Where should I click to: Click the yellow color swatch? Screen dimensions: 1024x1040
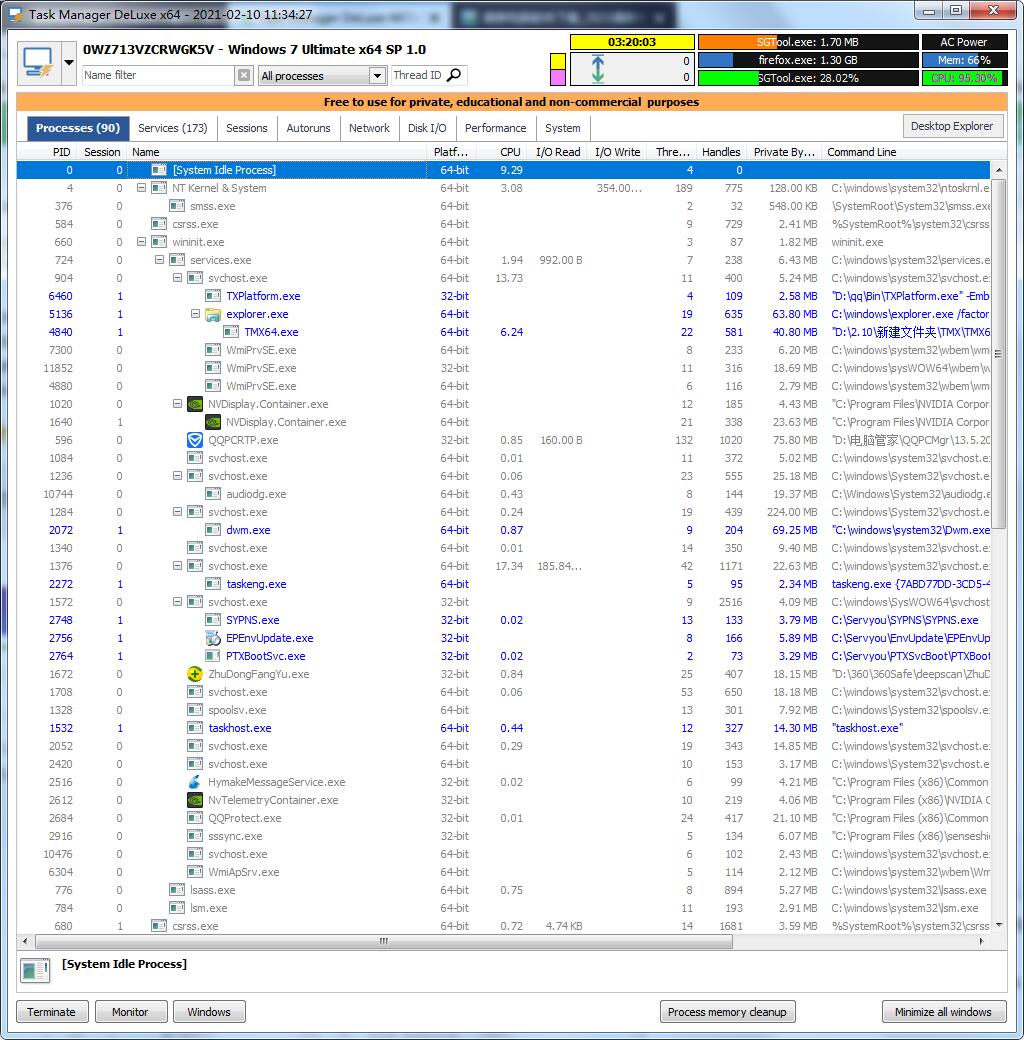pyautogui.click(x=558, y=61)
